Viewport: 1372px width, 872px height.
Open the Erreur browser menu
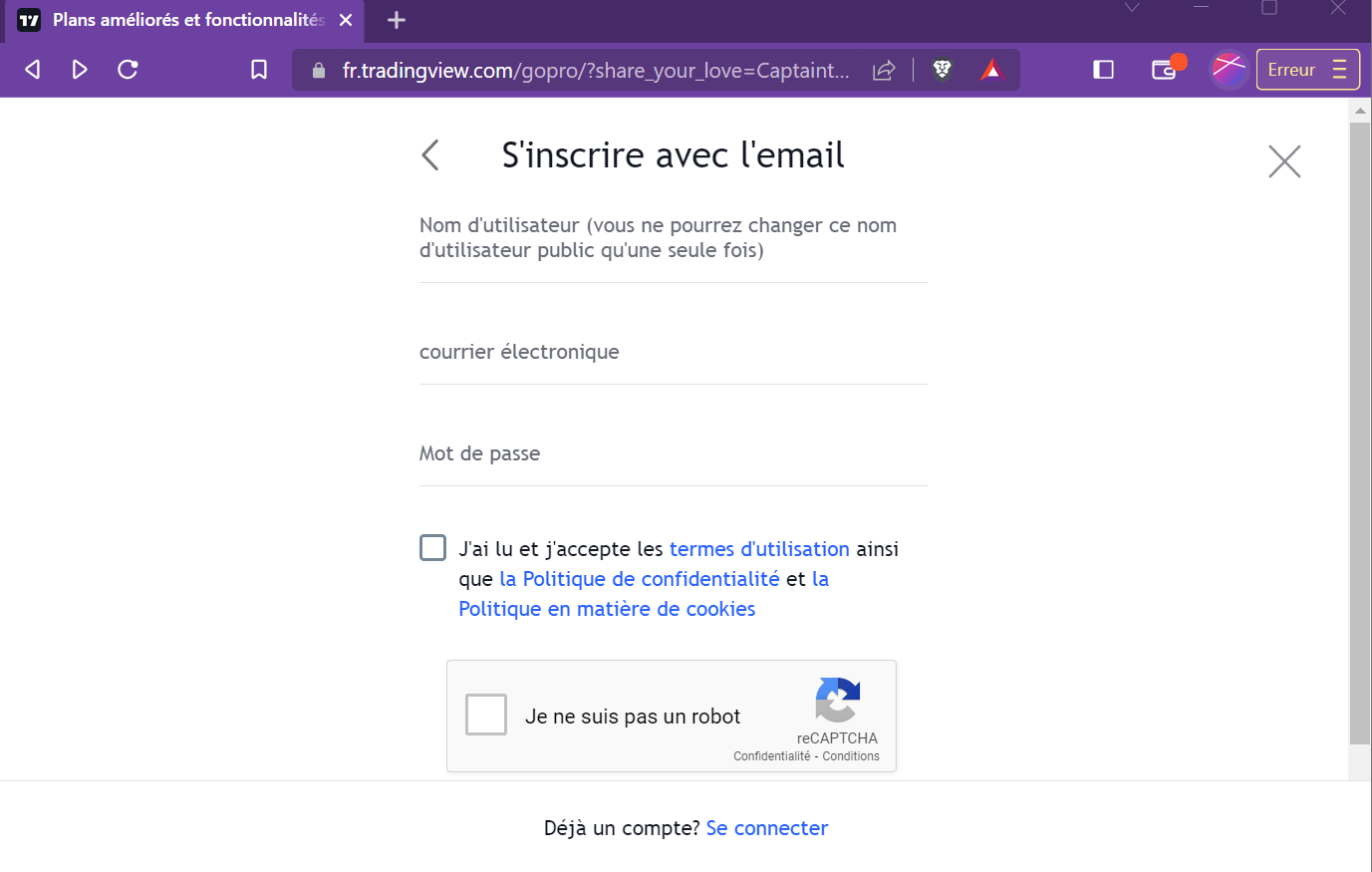(1307, 70)
